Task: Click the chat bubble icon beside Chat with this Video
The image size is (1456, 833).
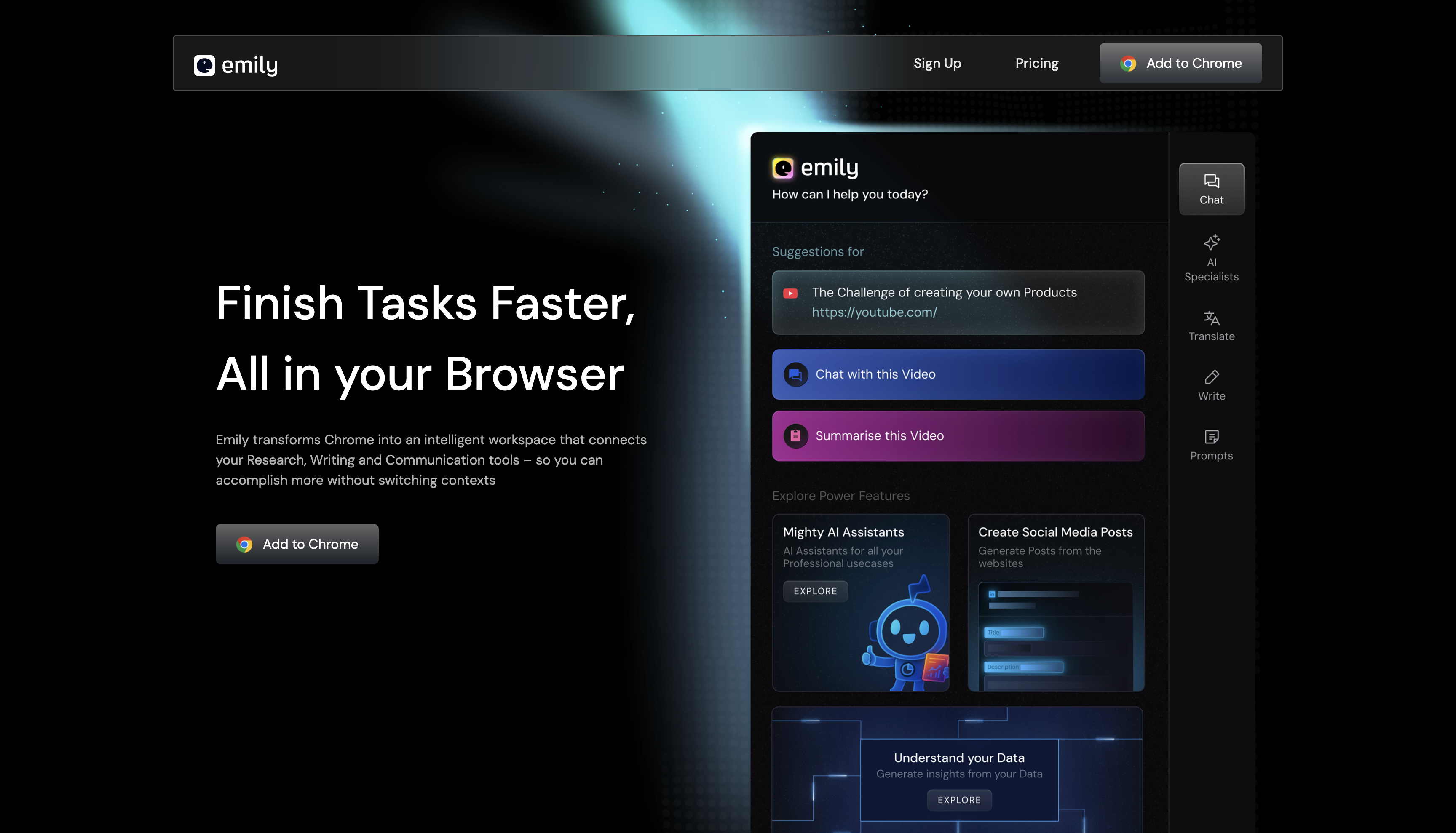Action: (x=795, y=375)
